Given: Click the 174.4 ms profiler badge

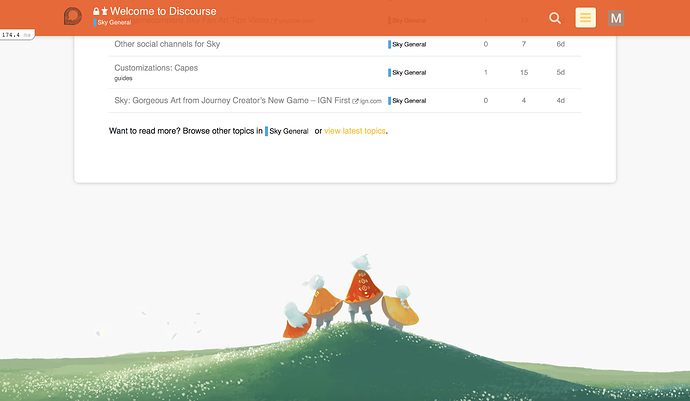Looking at the screenshot, I should click(x=17, y=35).
